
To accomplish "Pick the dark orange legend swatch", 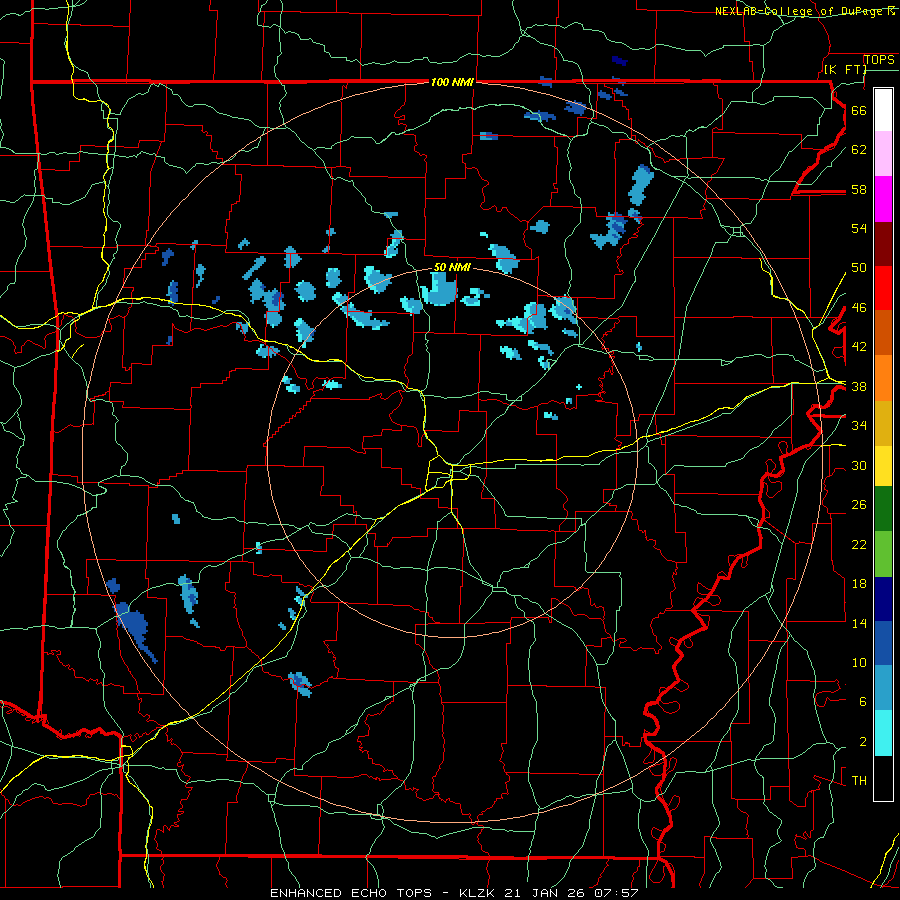I will tap(883, 333).
